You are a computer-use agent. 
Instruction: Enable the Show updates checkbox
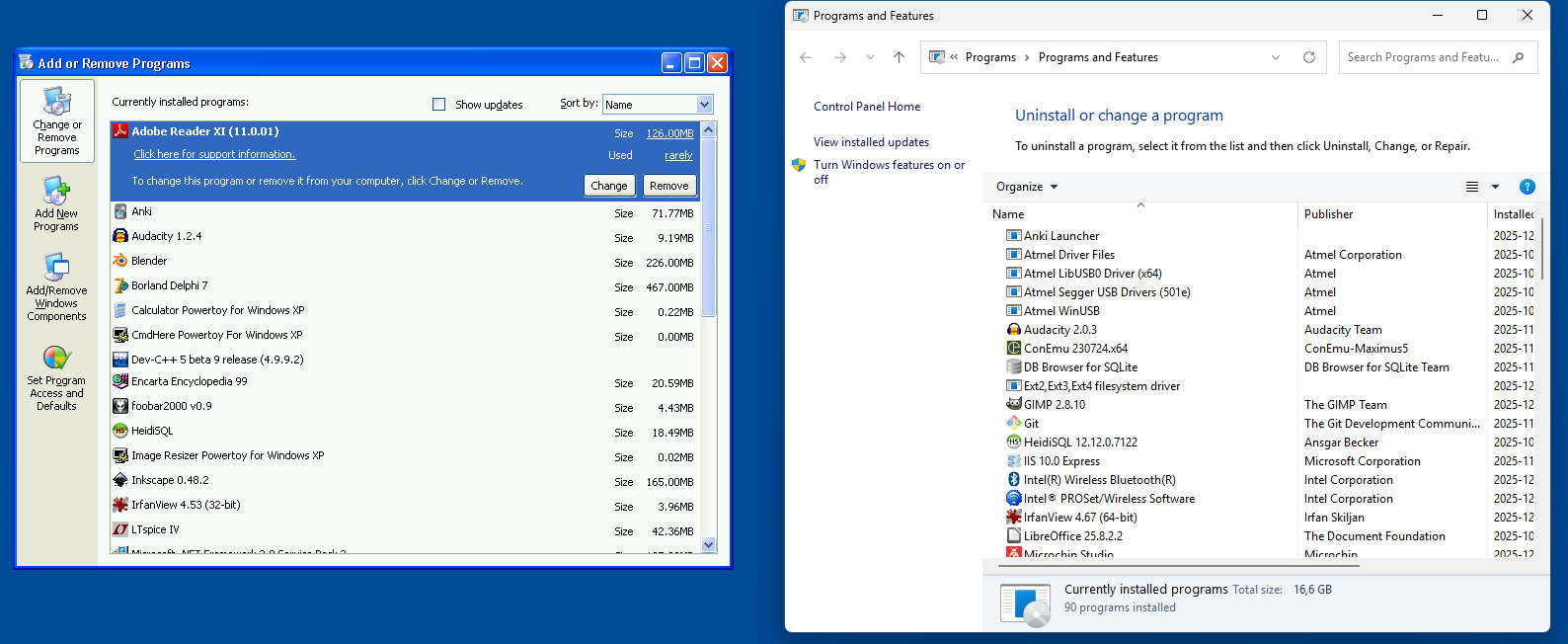(x=439, y=105)
